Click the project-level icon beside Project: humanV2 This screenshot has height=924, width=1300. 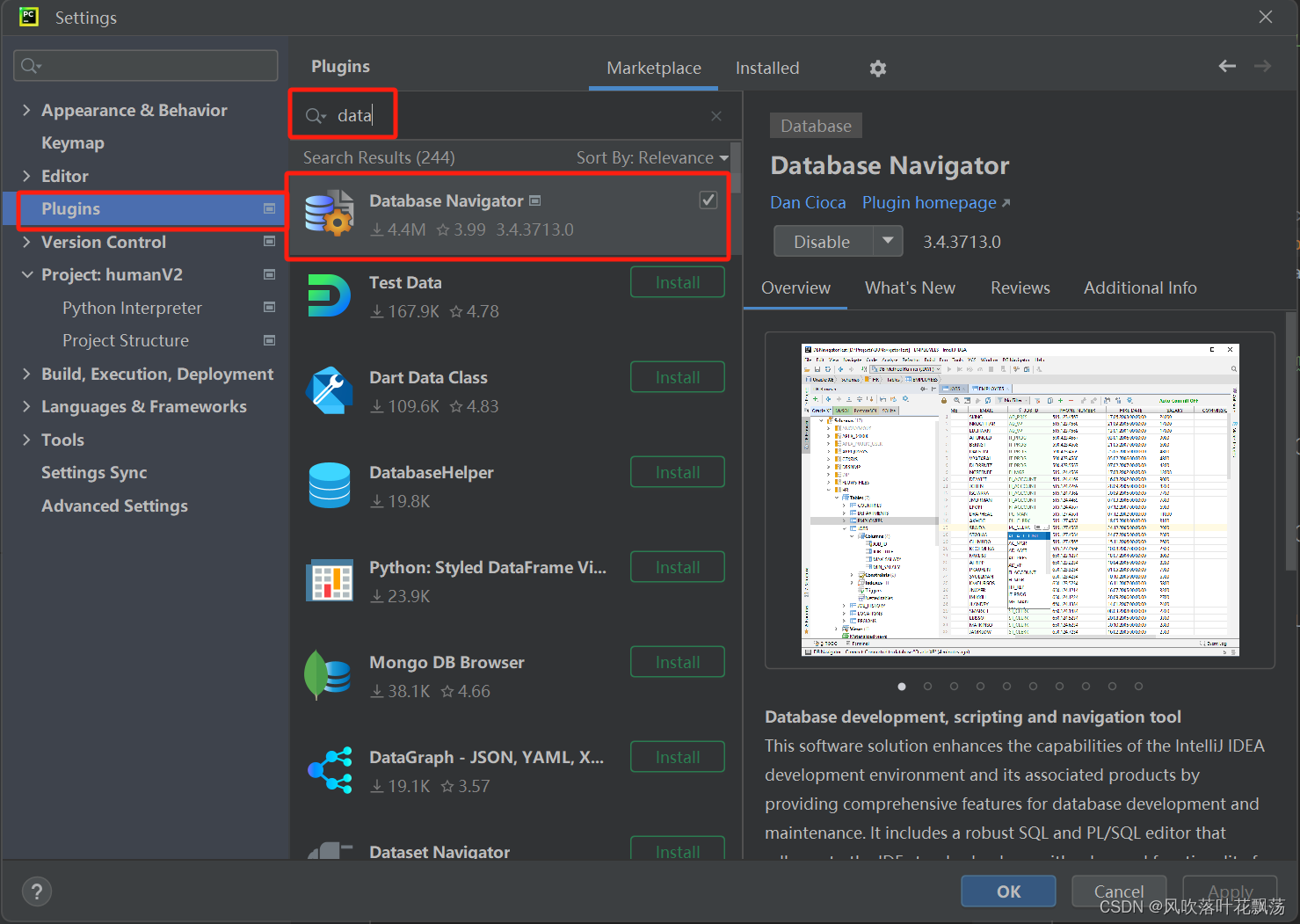pyautogui.click(x=269, y=274)
